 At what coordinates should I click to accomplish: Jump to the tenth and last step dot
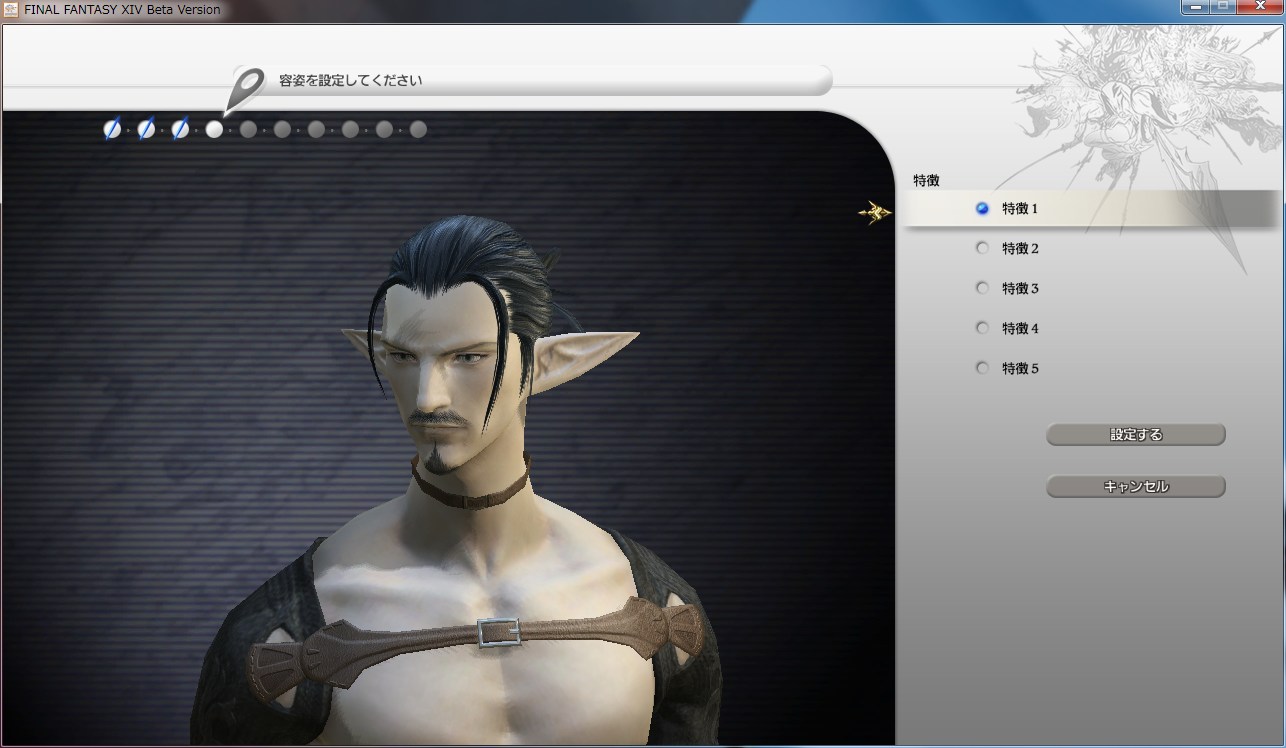coord(418,129)
